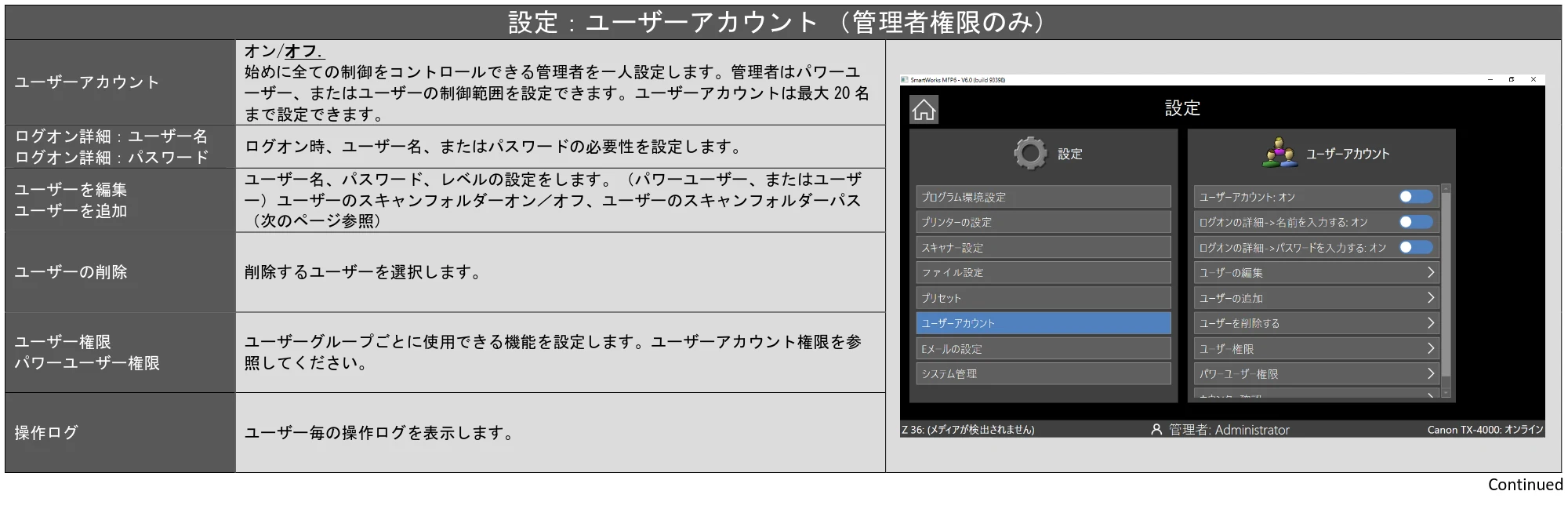This screenshot has width=1568, height=531.
Task: Open the Eメールの設定 menu item
Action: click(x=1044, y=348)
